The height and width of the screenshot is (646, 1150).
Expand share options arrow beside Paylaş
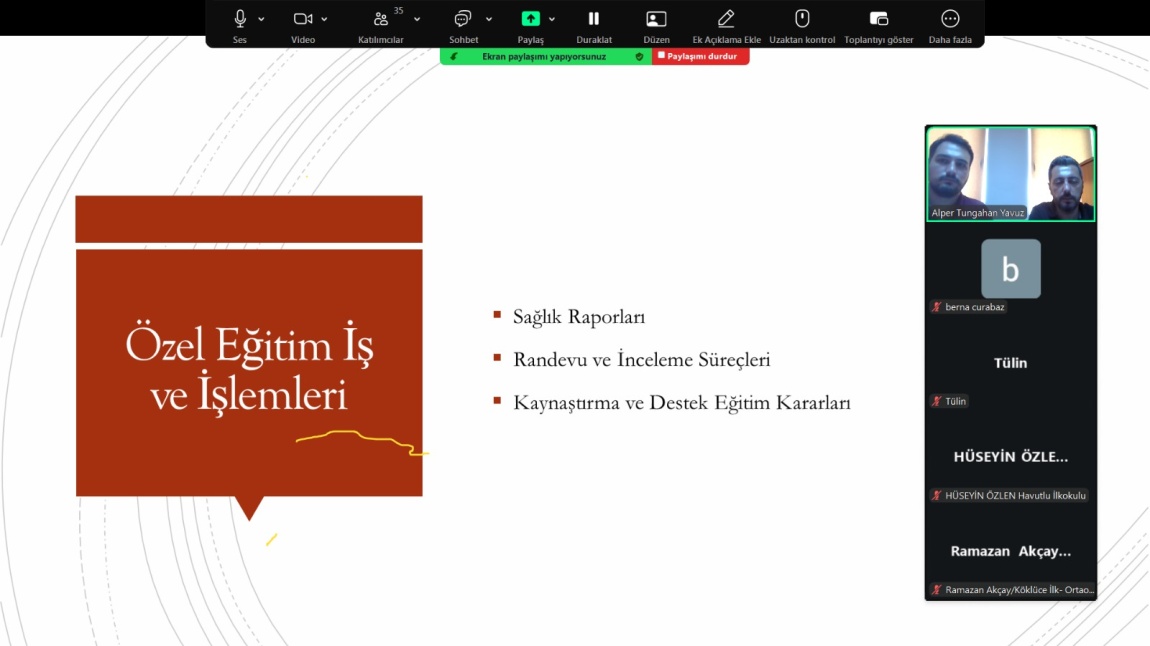pyautogui.click(x=552, y=19)
